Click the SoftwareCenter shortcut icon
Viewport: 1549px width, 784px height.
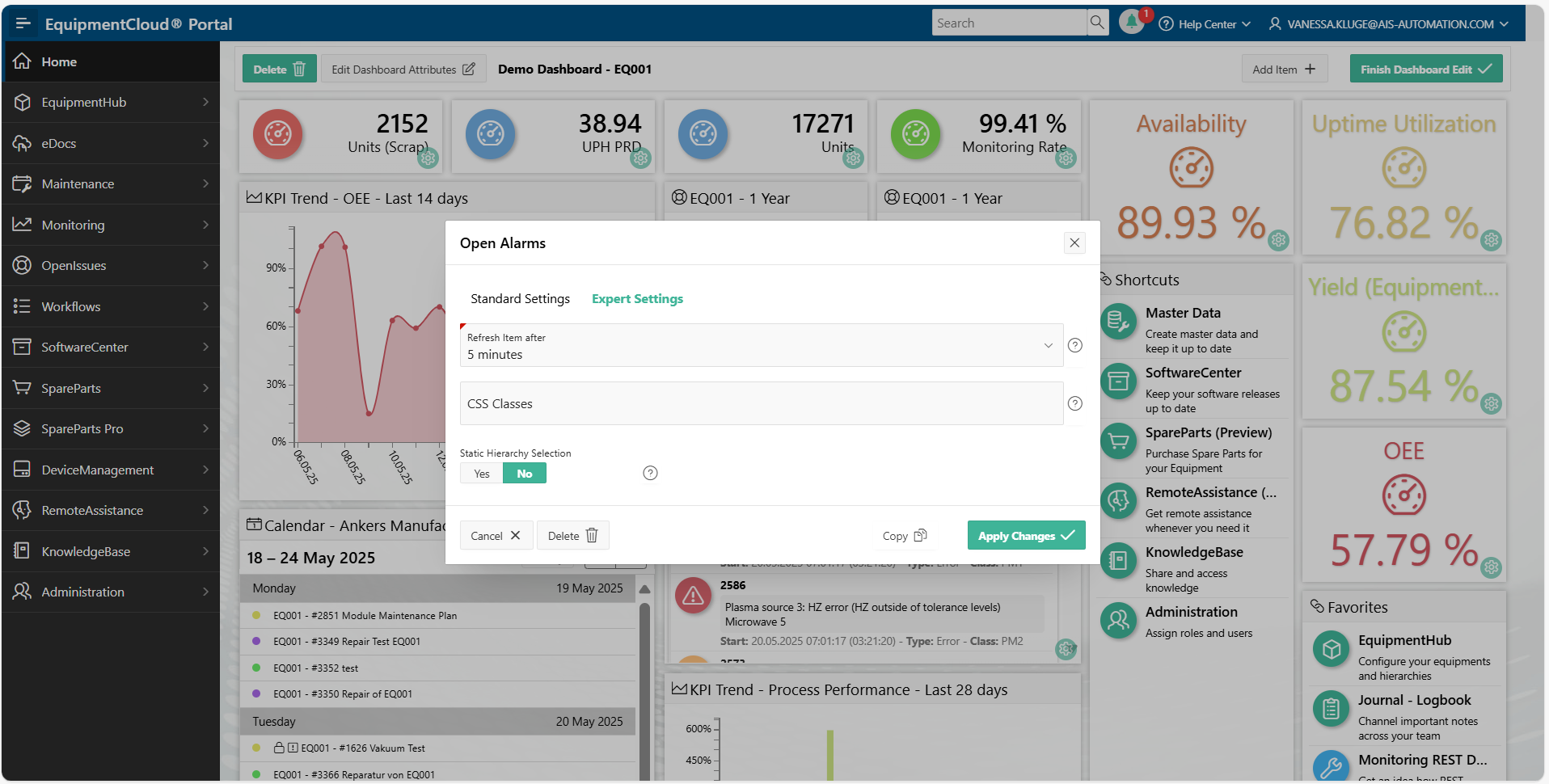point(1119,381)
